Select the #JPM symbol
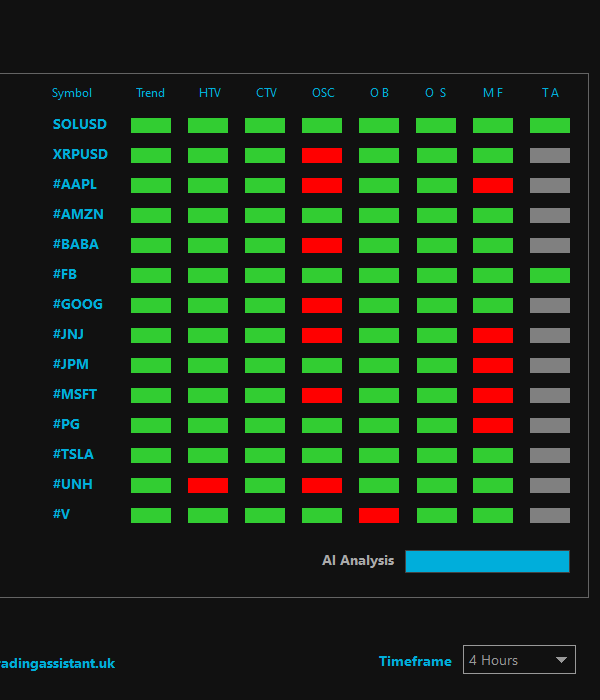The height and width of the screenshot is (700, 600). pyautogui.click(x=71, y=364)
